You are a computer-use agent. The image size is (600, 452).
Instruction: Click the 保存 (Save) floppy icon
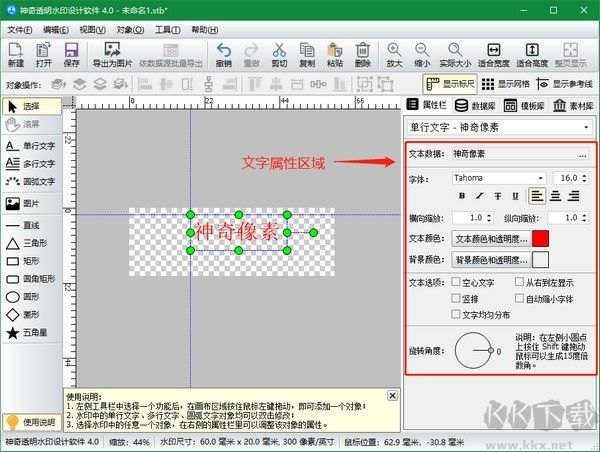click(x=71, y=55)
